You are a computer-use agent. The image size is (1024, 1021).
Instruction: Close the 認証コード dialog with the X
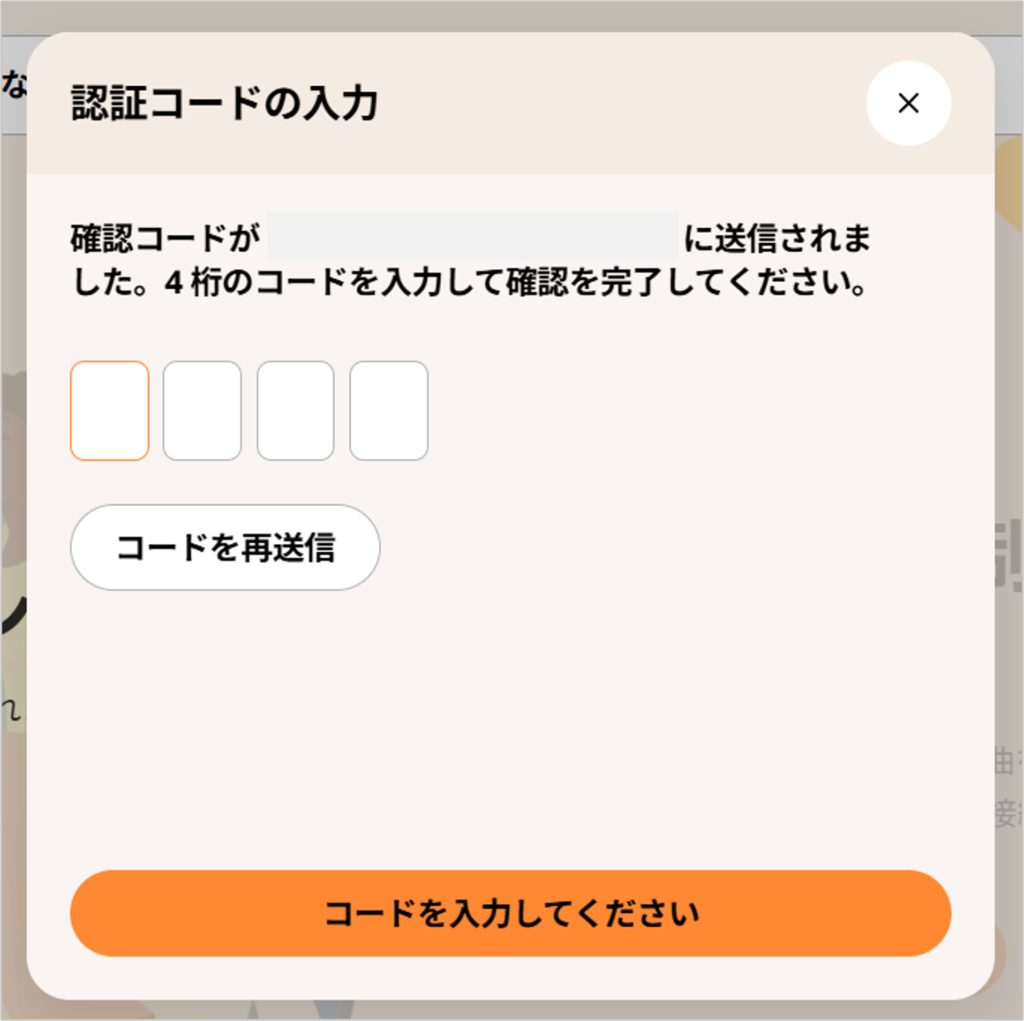908,103
